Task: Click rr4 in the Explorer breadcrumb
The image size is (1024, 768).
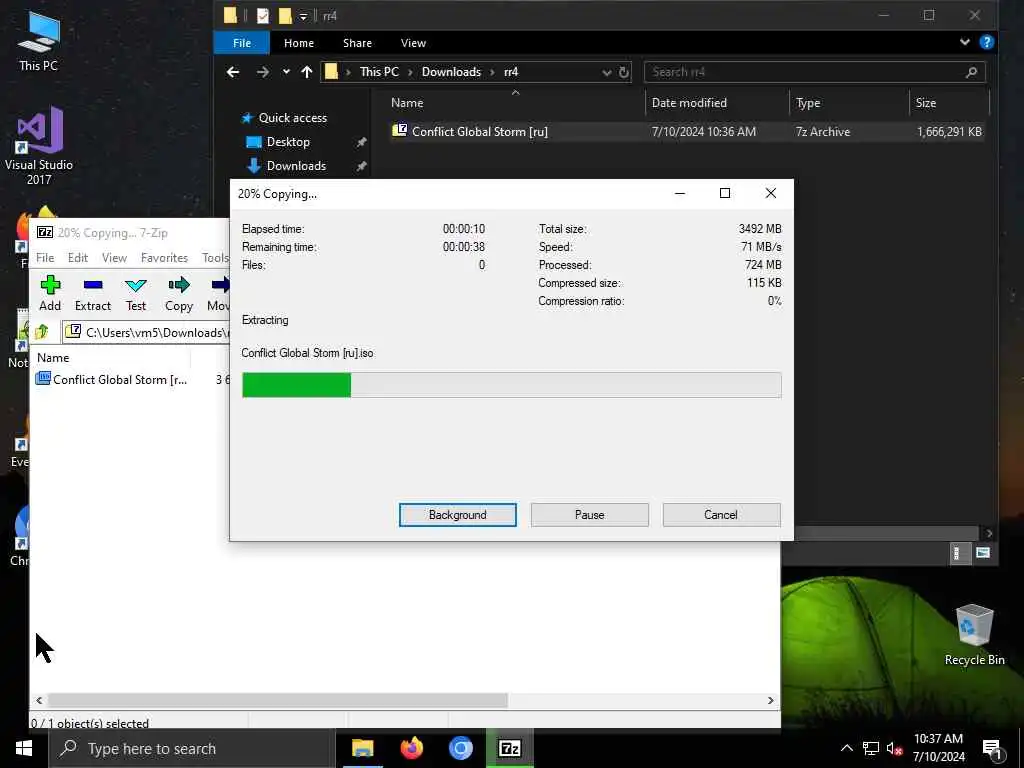Action: 511,72
